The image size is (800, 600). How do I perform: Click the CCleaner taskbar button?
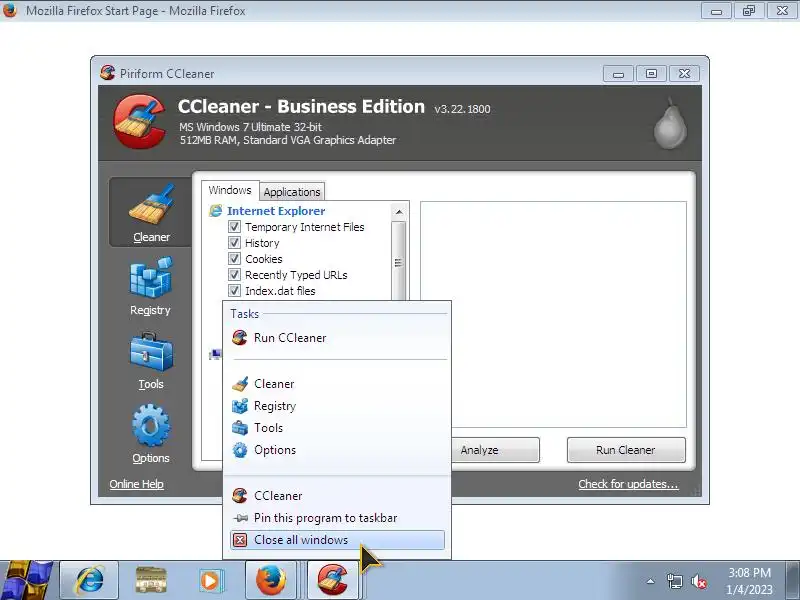coord(332,580)
